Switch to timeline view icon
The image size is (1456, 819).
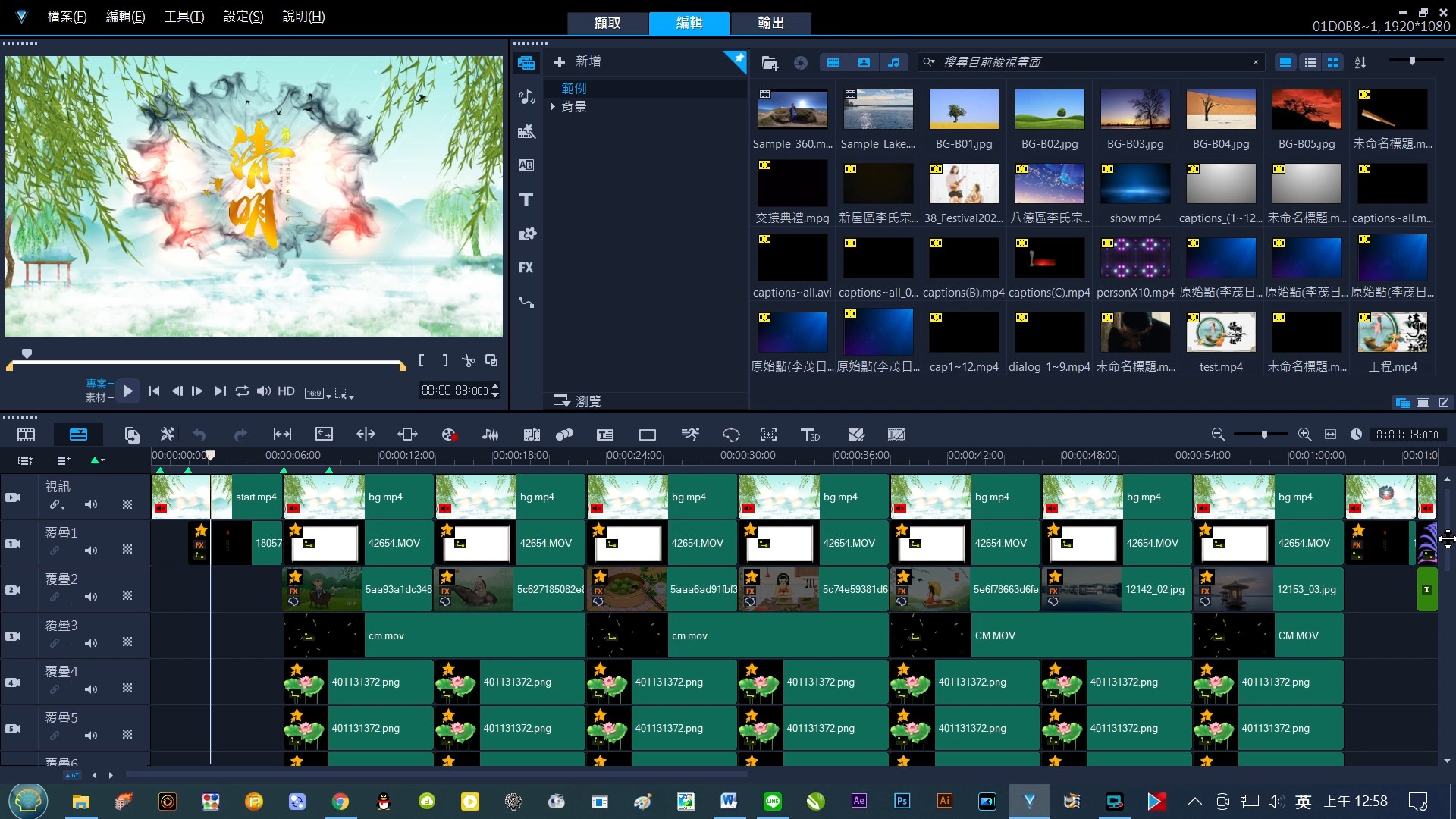(x=78, y=435)
